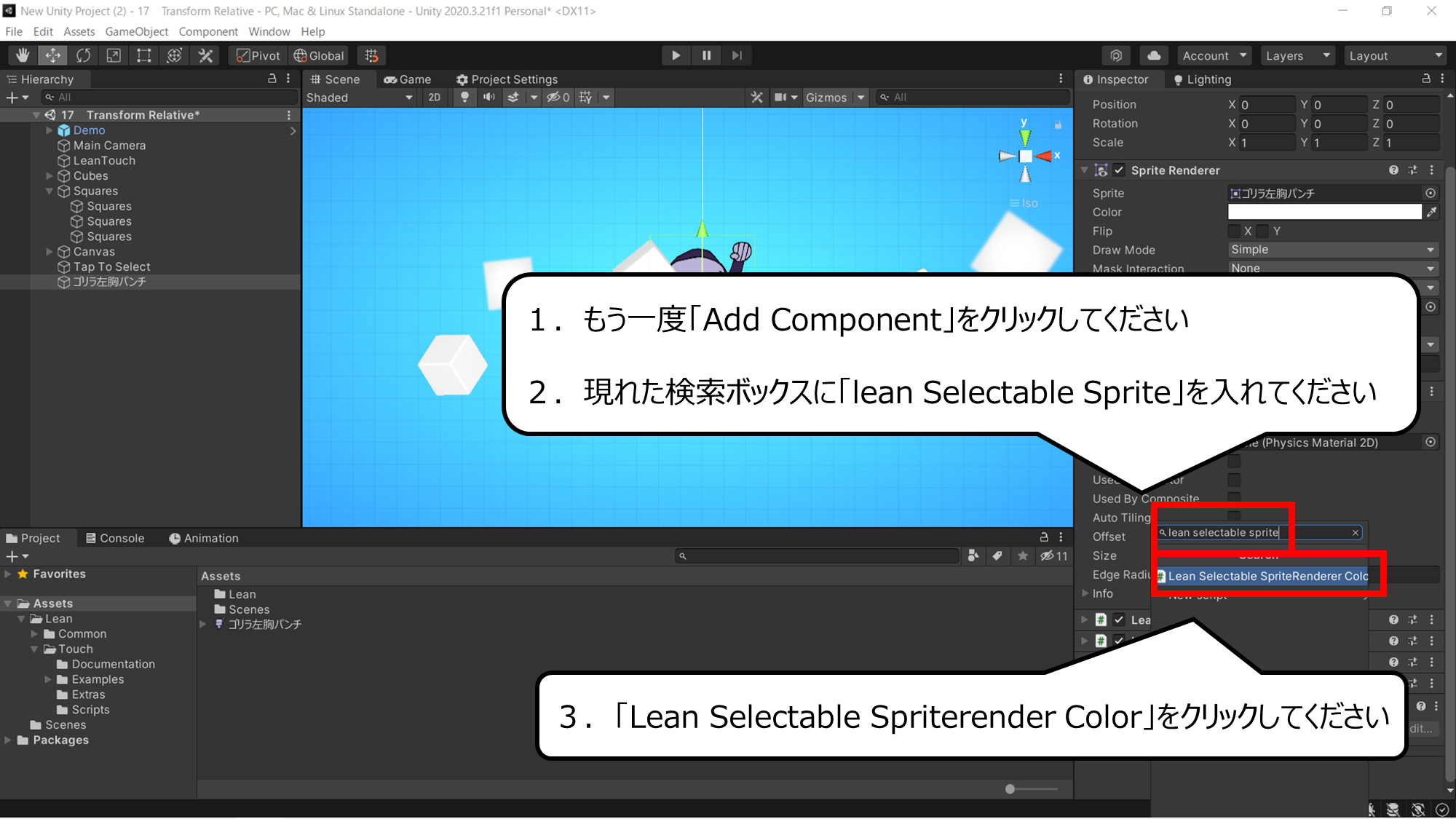Click the Project panel search field
Viewport: 1456px width, 819px height.
[817, 556]
